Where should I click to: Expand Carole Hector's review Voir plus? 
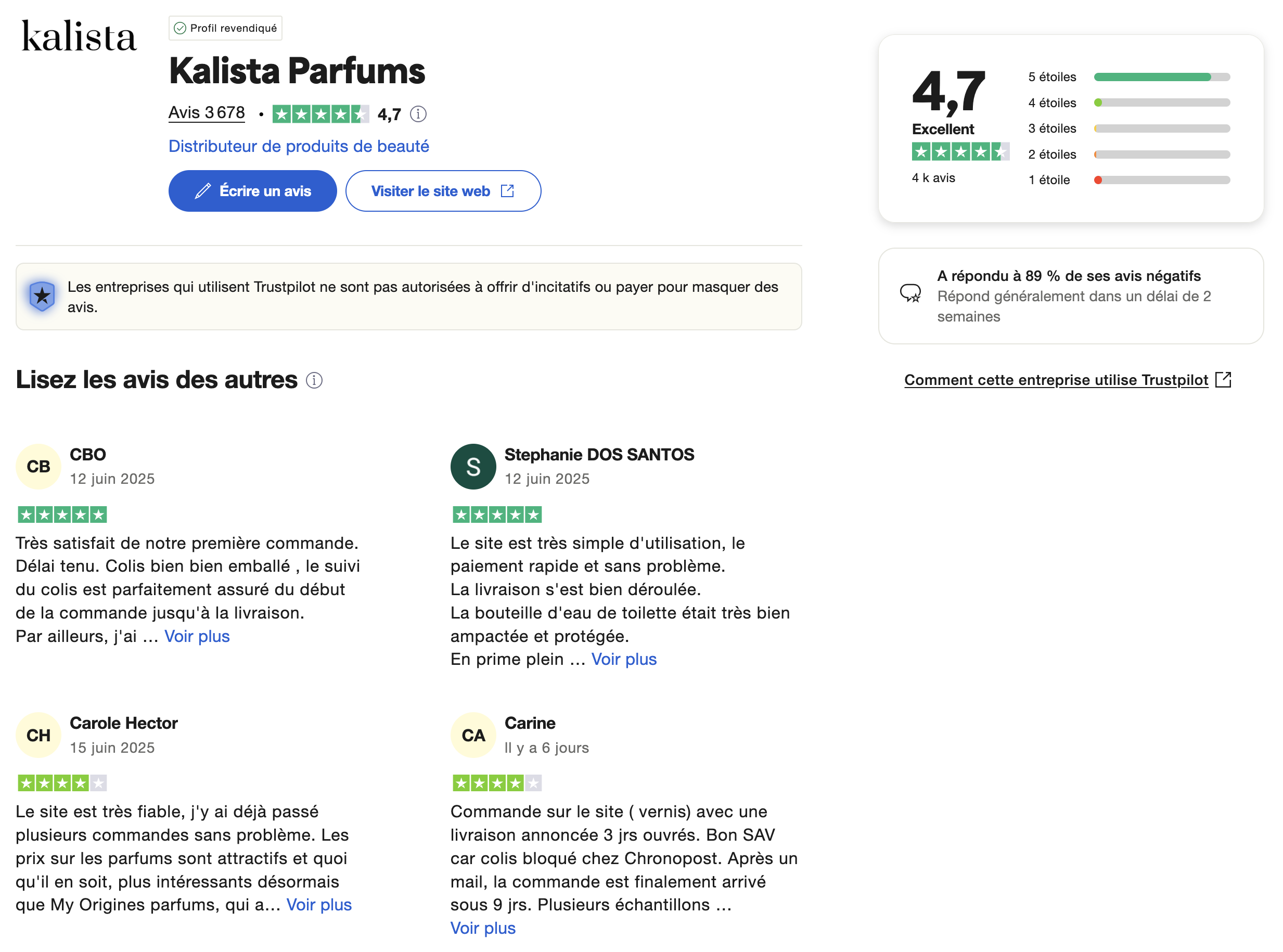(x=319, y=905)
